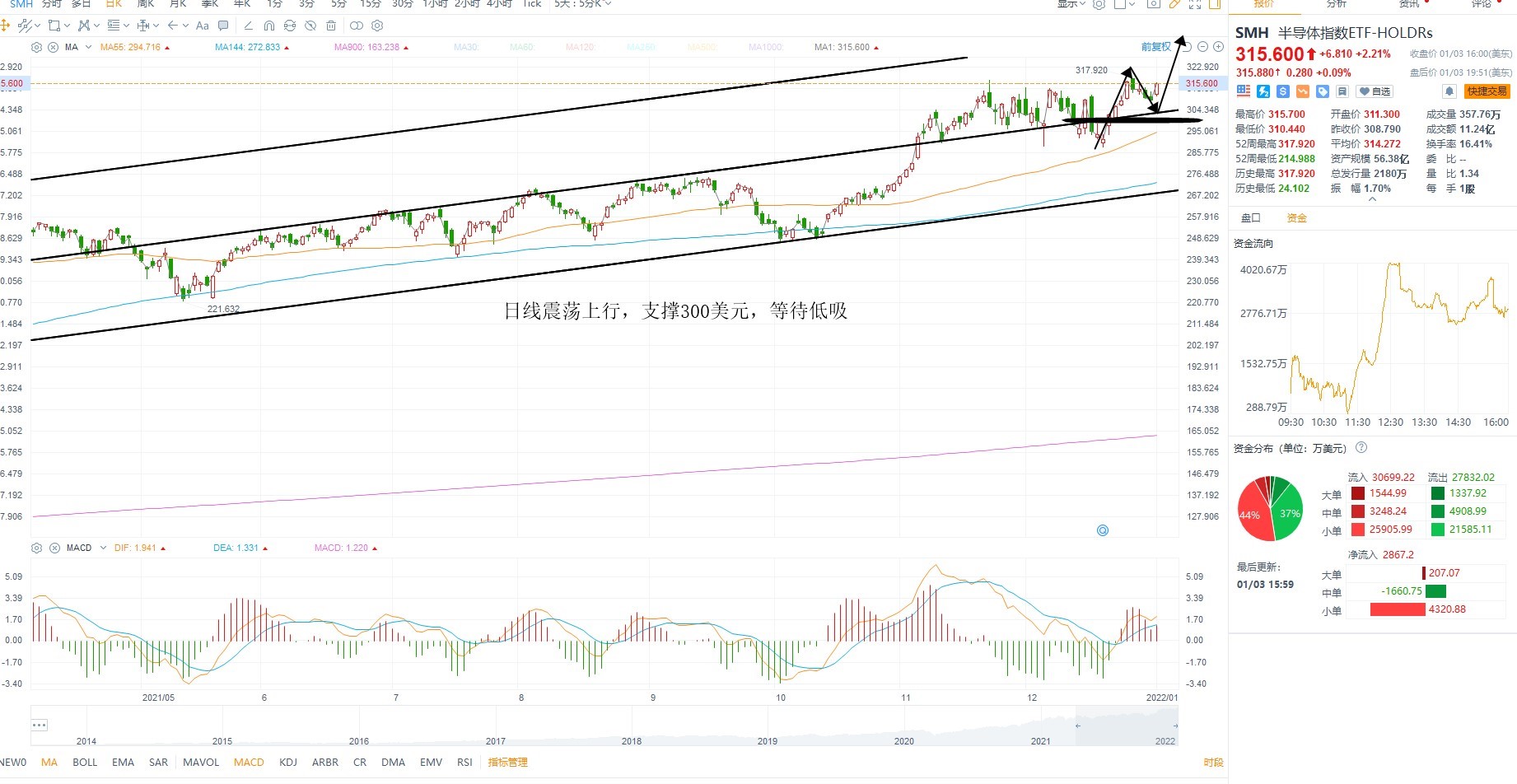Zoom in chart with plus icon
Viewport: 1517px width, 784px height.
[x=1218, y=47]
